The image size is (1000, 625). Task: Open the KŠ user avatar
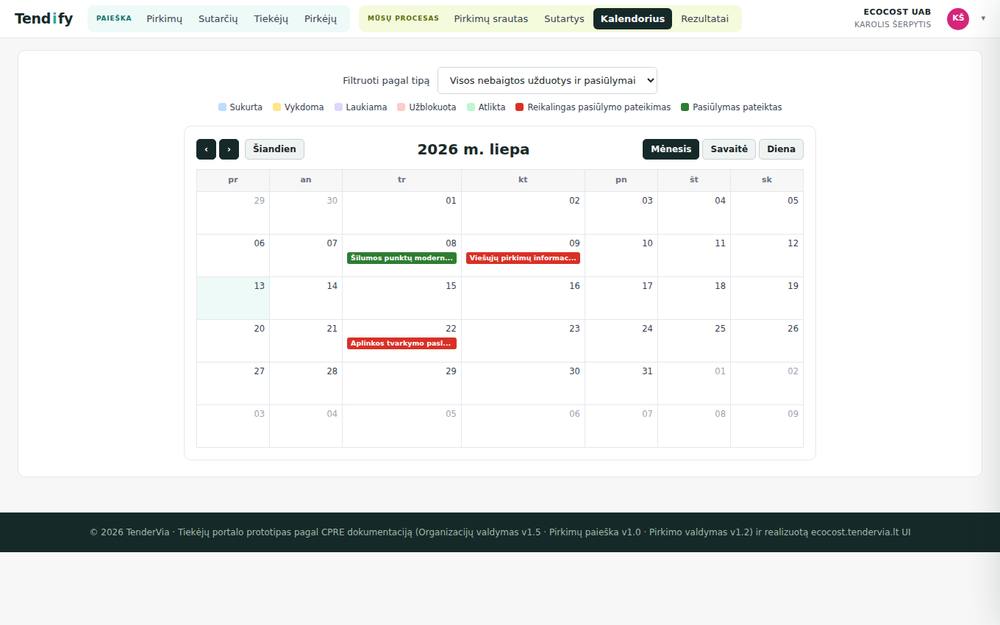point(957,18)
